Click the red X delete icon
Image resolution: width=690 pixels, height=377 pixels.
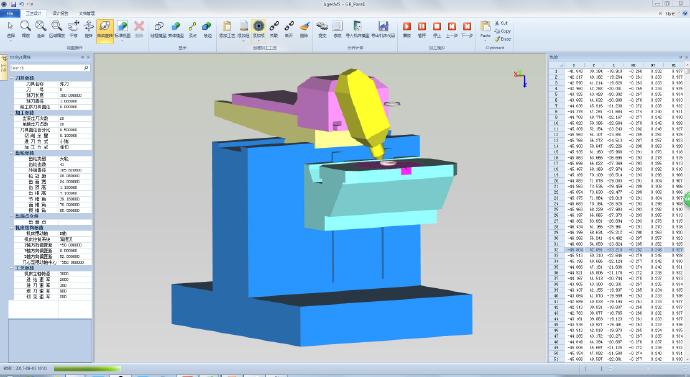[139, 29]
